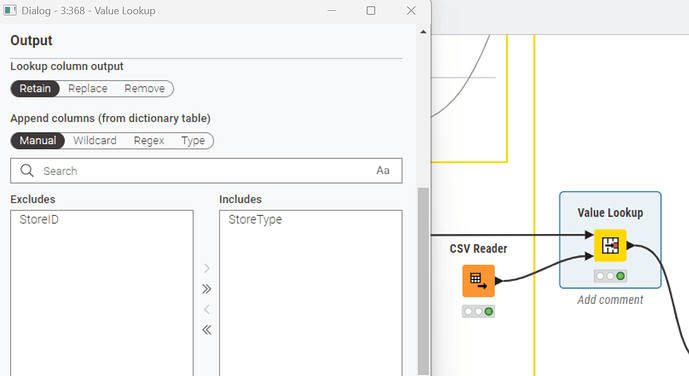Click single right arrow to include column
Viewport: 689px width, 376px height.
(207, 268)
